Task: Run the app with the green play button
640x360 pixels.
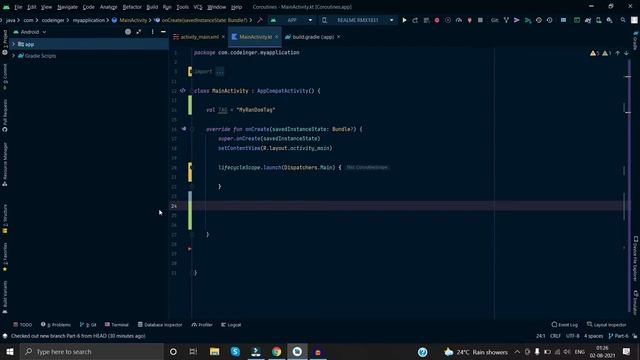Action: point(404,20)
